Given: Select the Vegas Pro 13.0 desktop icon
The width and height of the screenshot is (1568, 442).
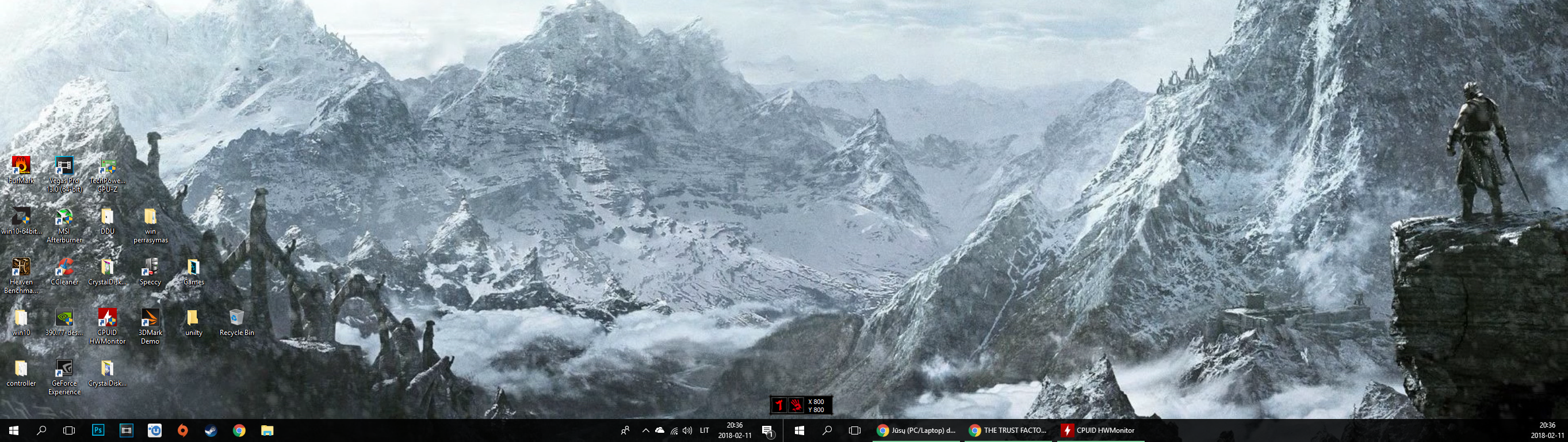Looking at the screenshot, I should pos(64,174).
